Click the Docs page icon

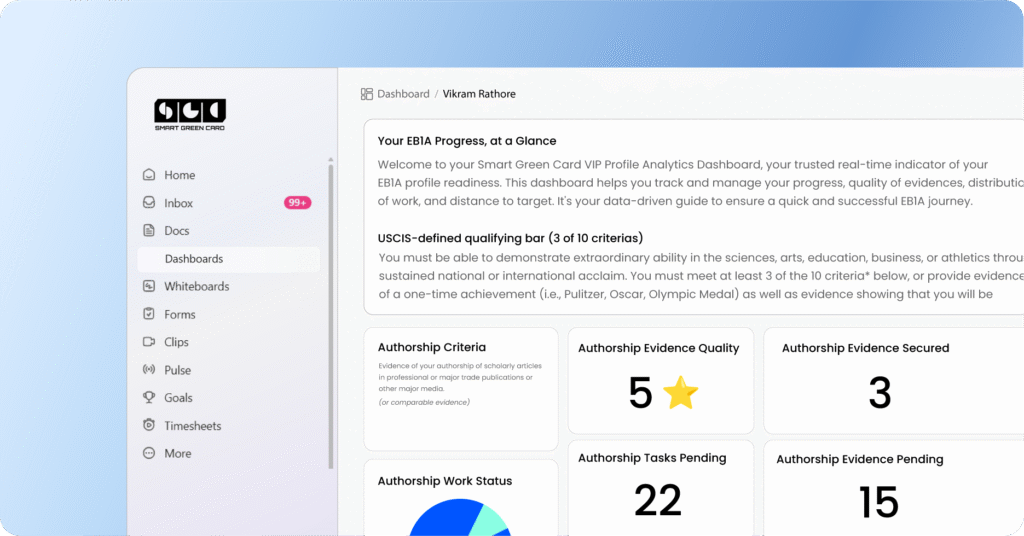point(149,230)
